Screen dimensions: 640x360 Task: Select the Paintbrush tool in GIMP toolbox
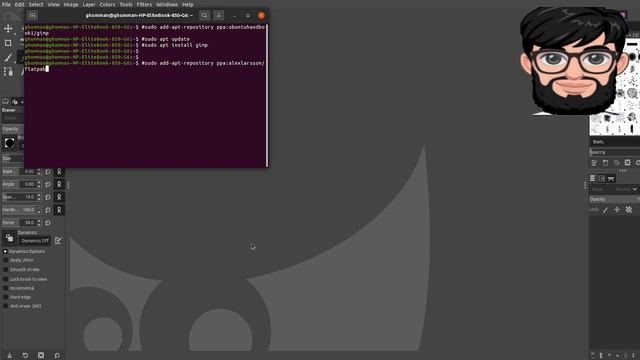(8, 58)
